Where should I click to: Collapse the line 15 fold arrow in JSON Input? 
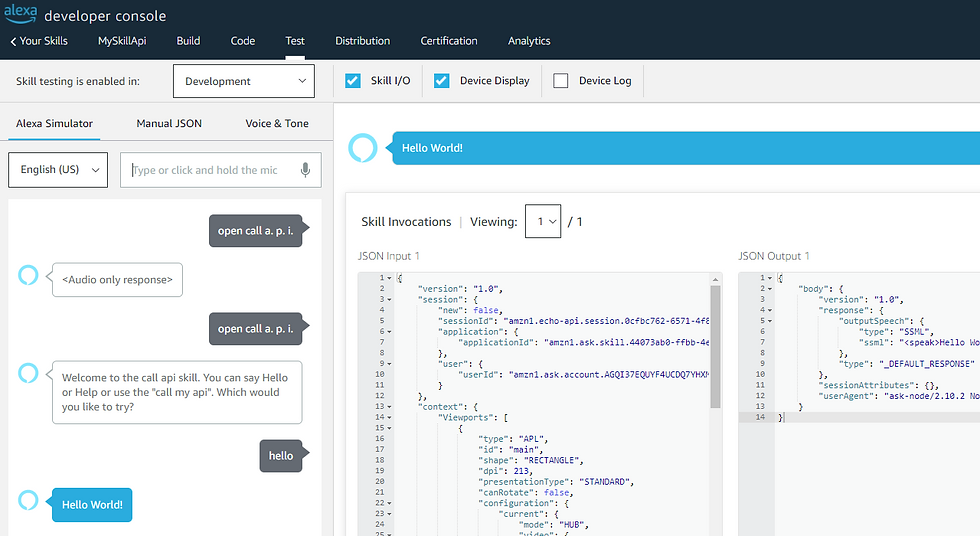tap(389, 428)
